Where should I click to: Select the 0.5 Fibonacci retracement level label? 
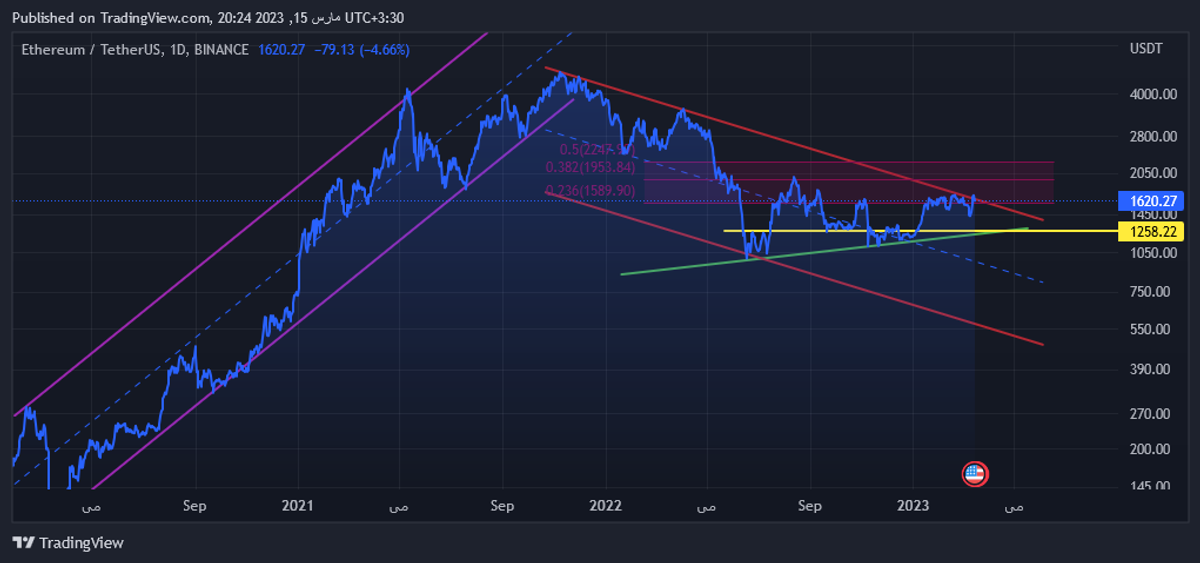(597, 149)
